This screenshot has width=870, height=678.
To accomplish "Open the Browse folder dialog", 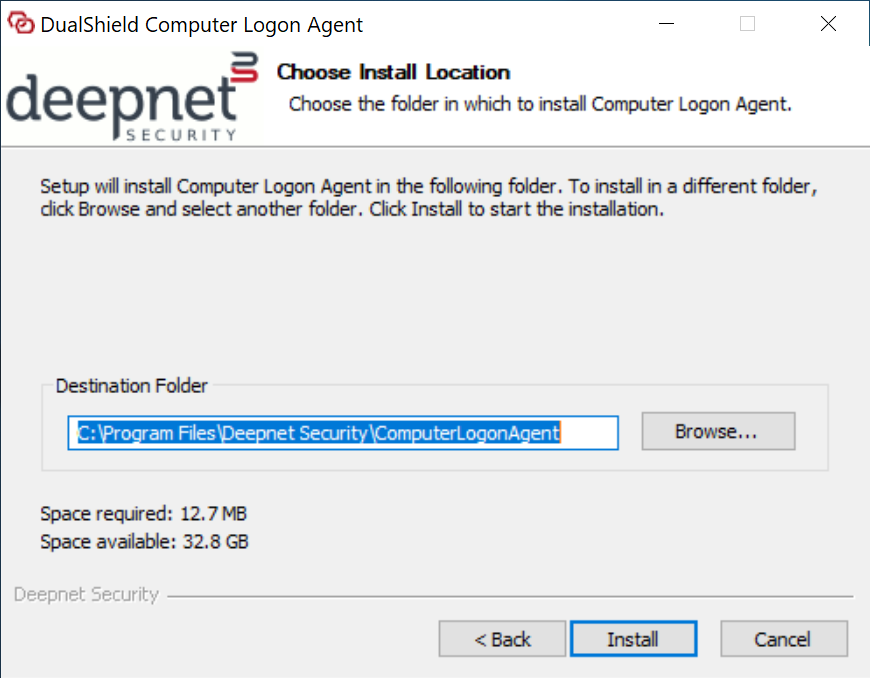I will pos(717,432).
